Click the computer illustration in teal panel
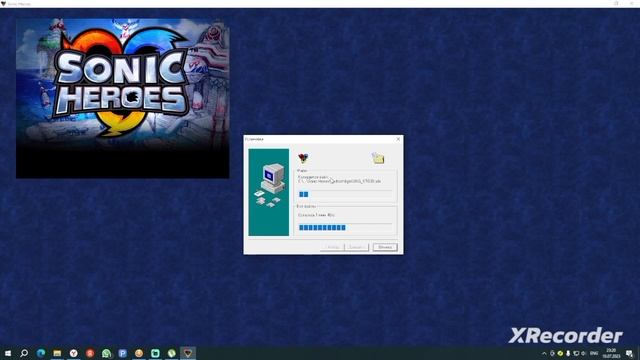The image size is (640, 360). (x=269, y=184)
